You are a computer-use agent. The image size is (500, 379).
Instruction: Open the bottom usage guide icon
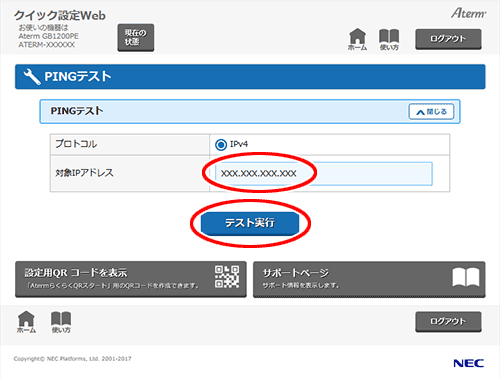pyautogui.click(x=61, y=322)
